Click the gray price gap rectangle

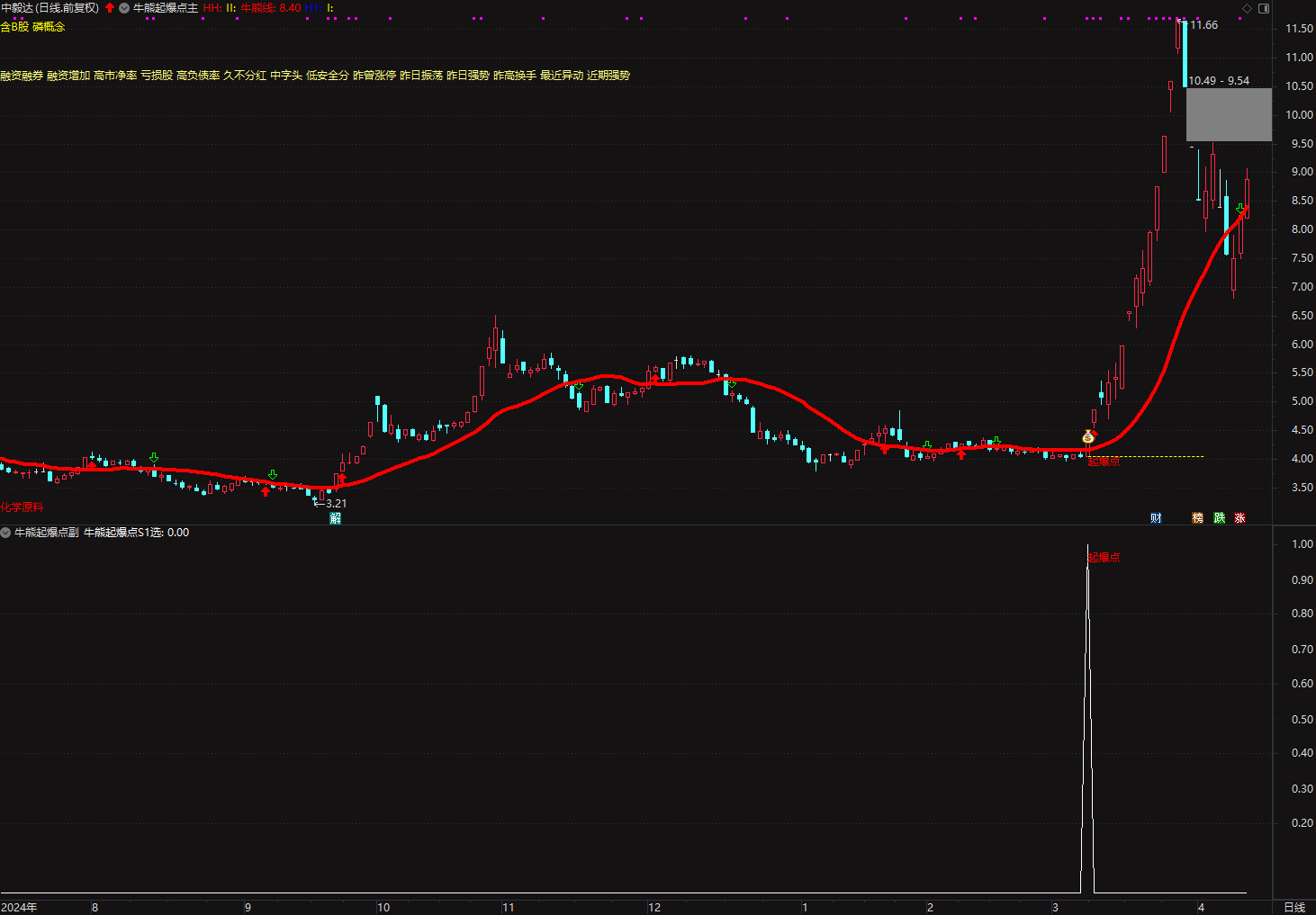coord(1229,114)
